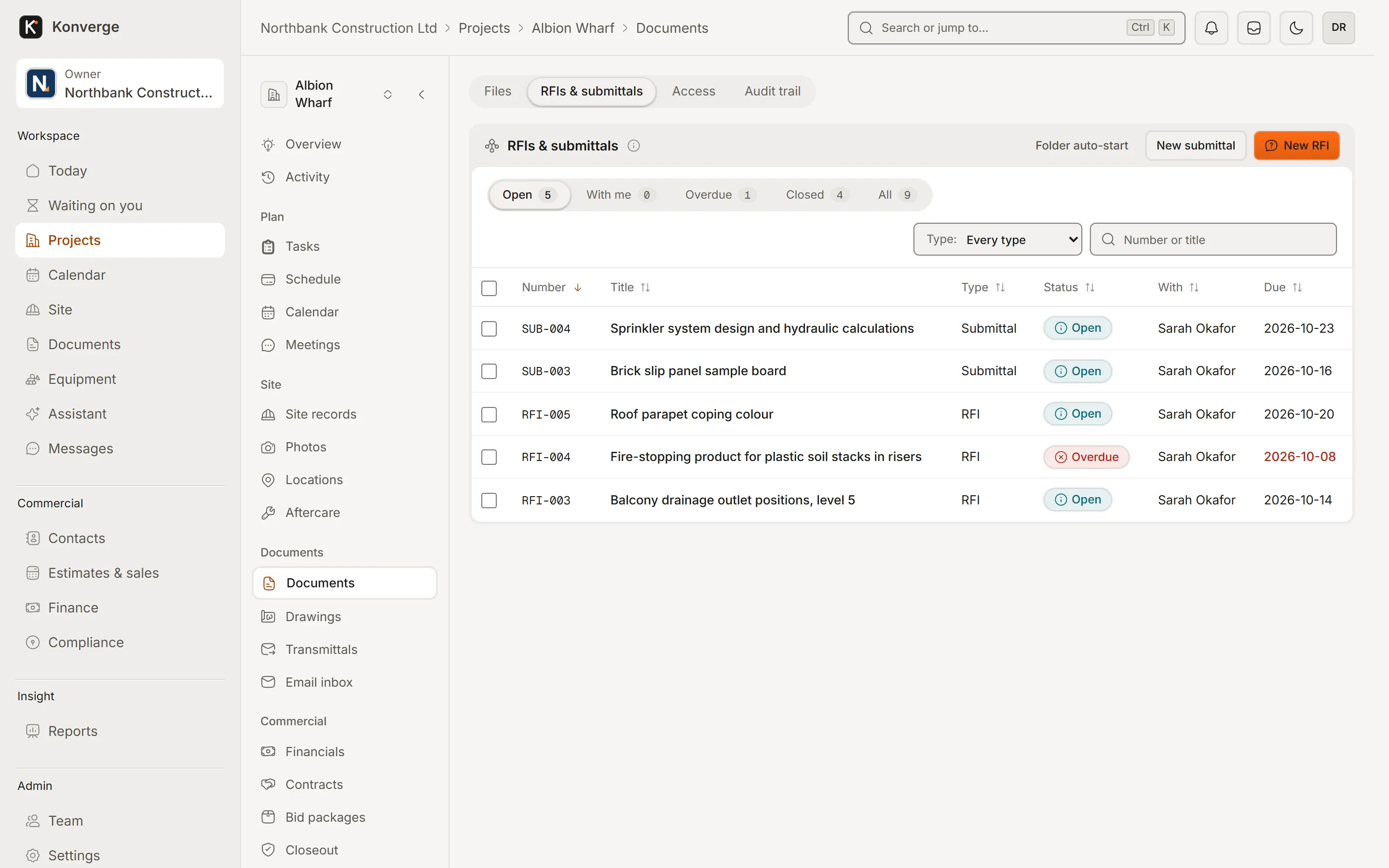Open Settings in the sidebar
This screenshot has width=1389, height=868.
[120, 855]
